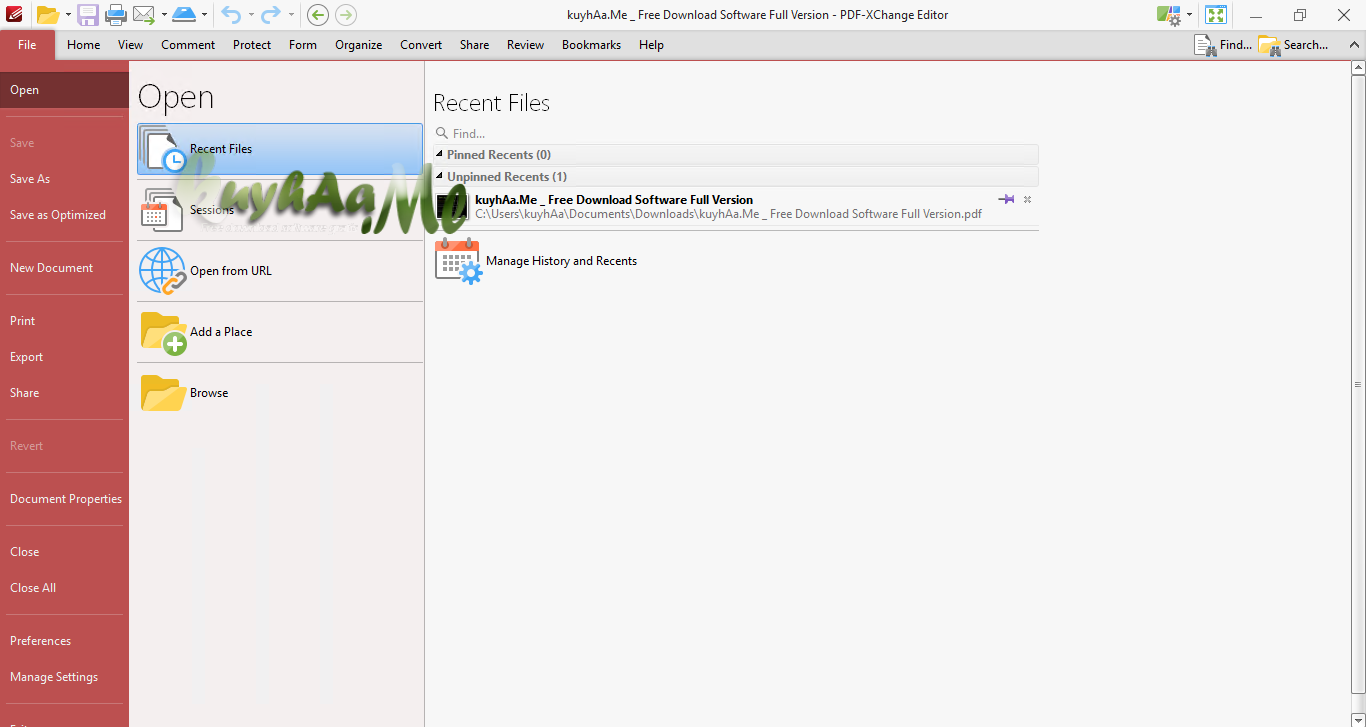1366x727 pixels.
Task: Choose Open from URL option
Action: [x=280, y=271]
